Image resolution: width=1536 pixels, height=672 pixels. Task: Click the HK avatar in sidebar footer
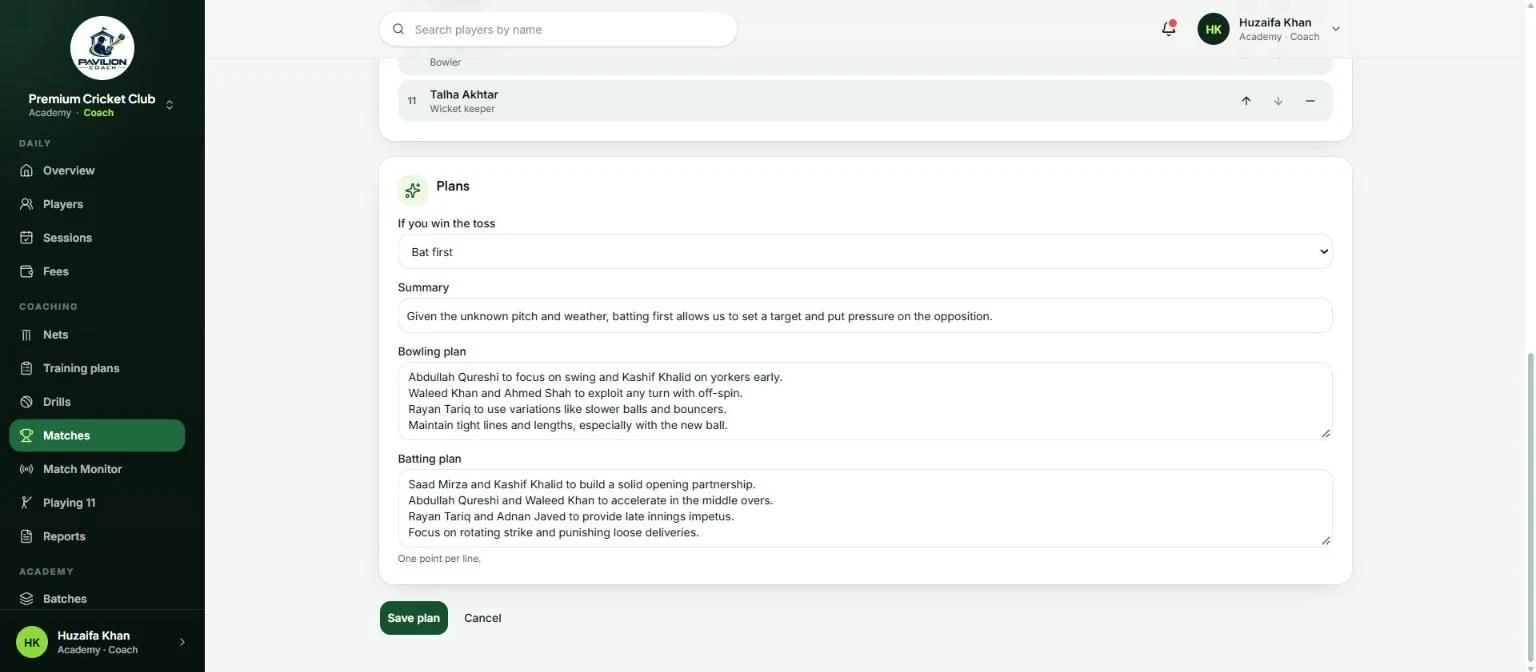pyautogui.click(x=32, y=642)
